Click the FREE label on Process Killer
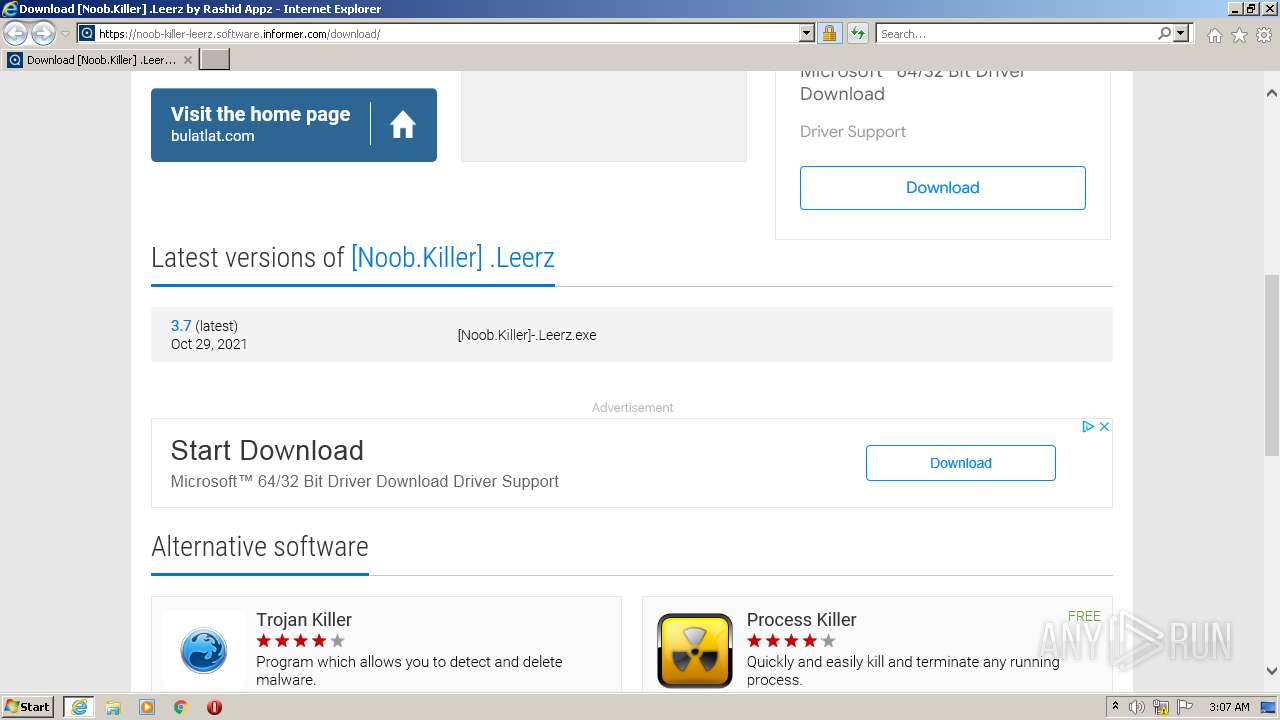The width and height of the screenshot is (1280, 720). click(1084, 616)
